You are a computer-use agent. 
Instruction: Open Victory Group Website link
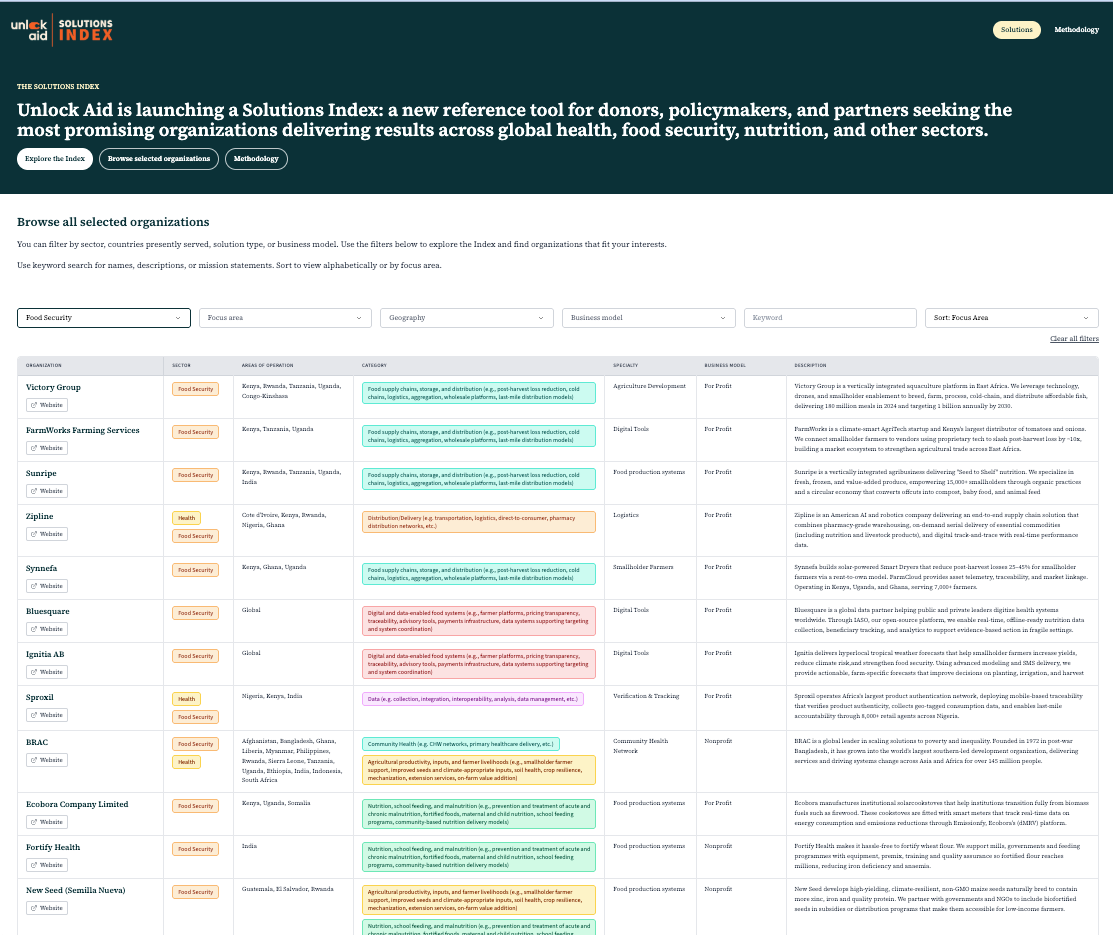click(47, 405)
